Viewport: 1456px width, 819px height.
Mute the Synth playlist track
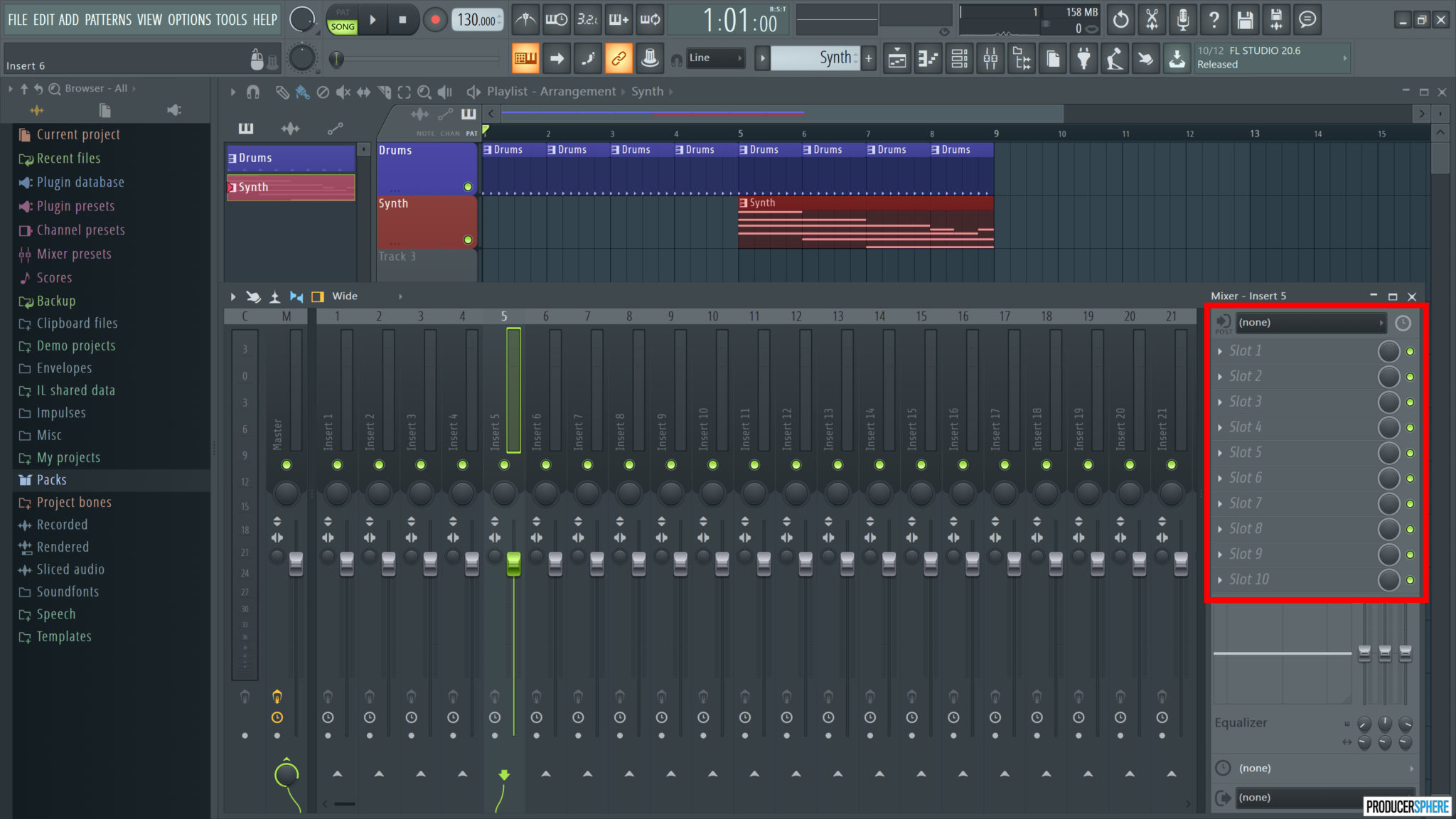pyautogui.click(x=468, y=240)
